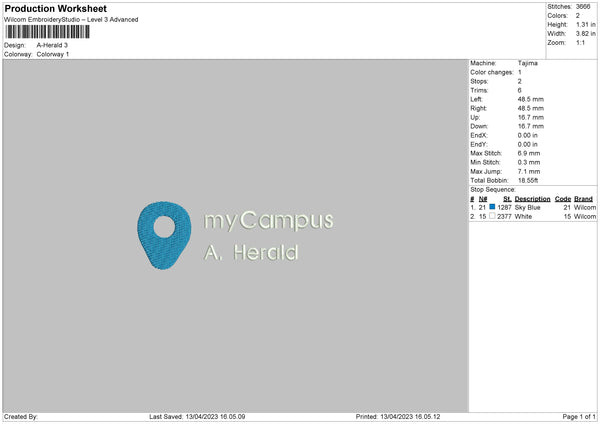Screen dimensions: 600x424
Task: Click the Total Bobbin value '18.55ft'
Action: 528,181
